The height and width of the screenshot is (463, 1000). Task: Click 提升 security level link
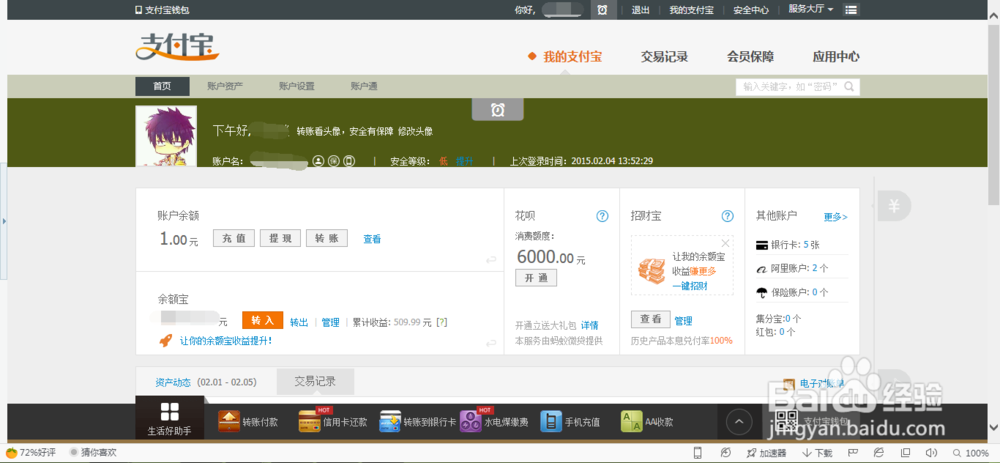click(x=464, y=161)
